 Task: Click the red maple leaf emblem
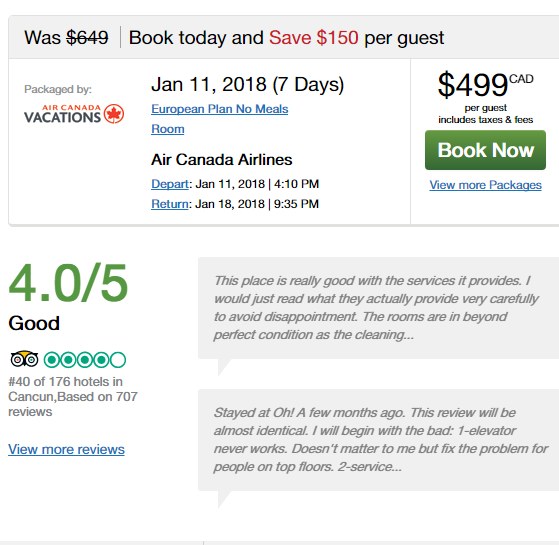114,114
